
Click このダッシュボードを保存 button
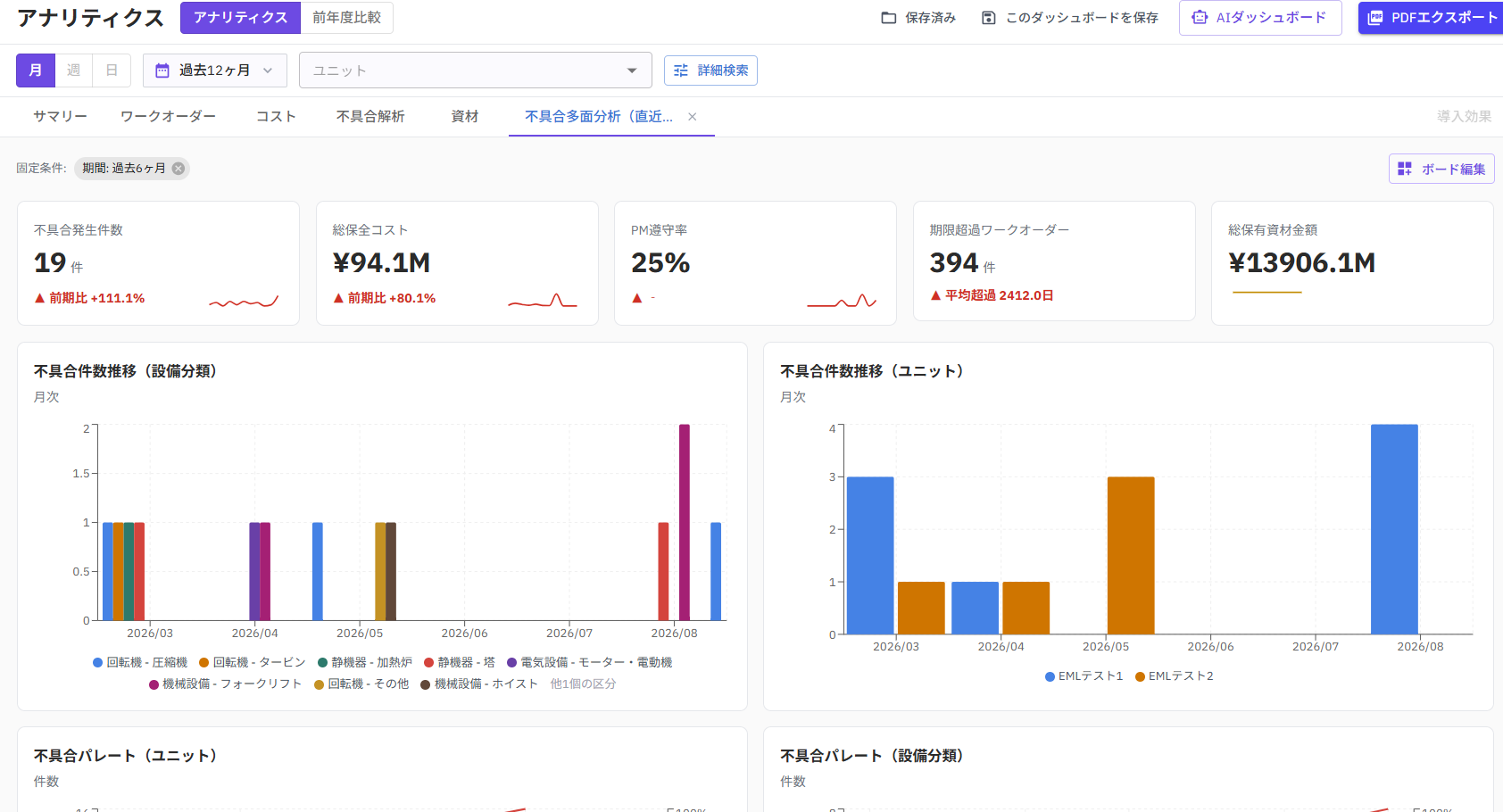click(x=1070, y=18)
